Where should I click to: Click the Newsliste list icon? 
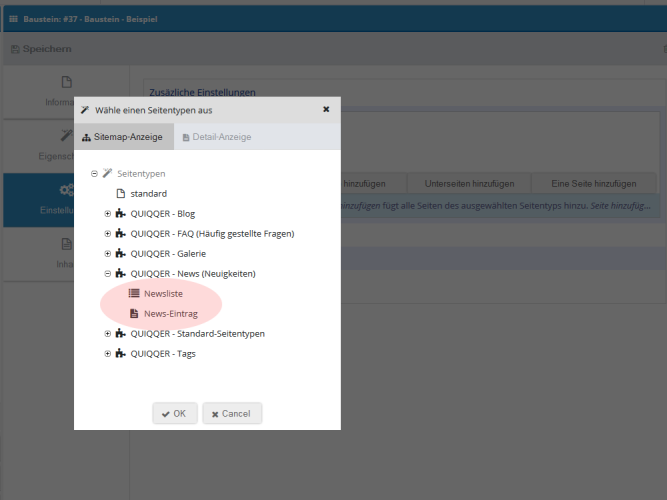click(134, 293)
